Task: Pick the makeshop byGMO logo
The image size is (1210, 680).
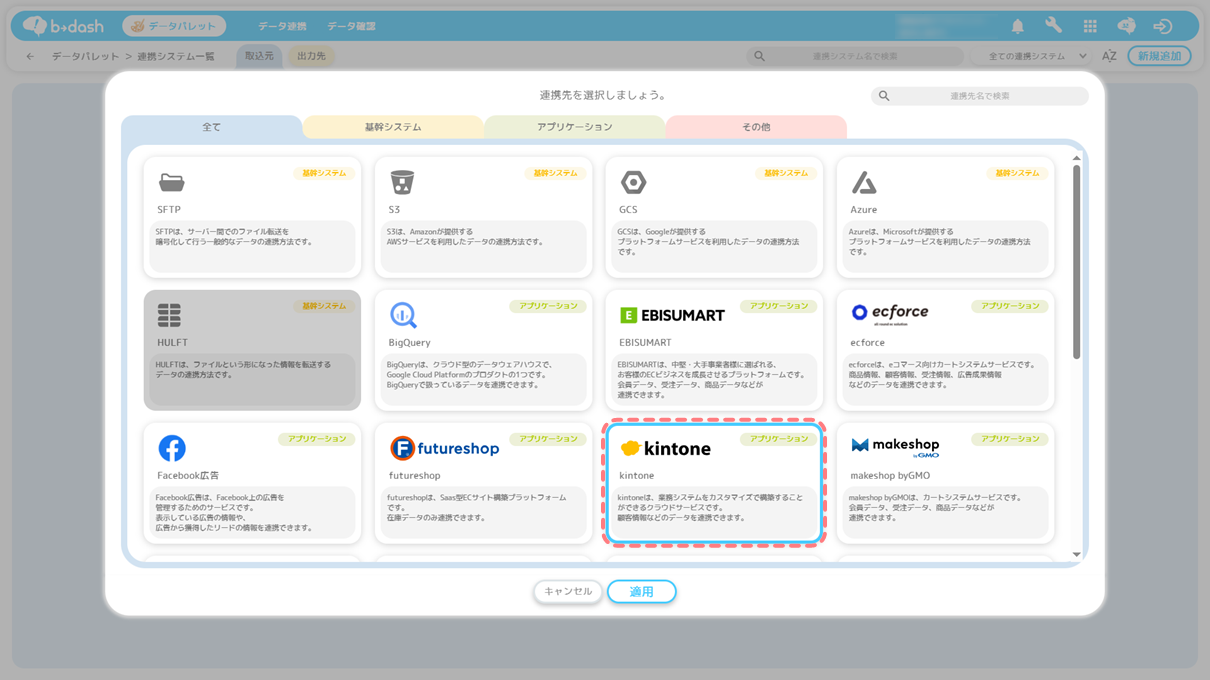Action: tap(895, 446)
